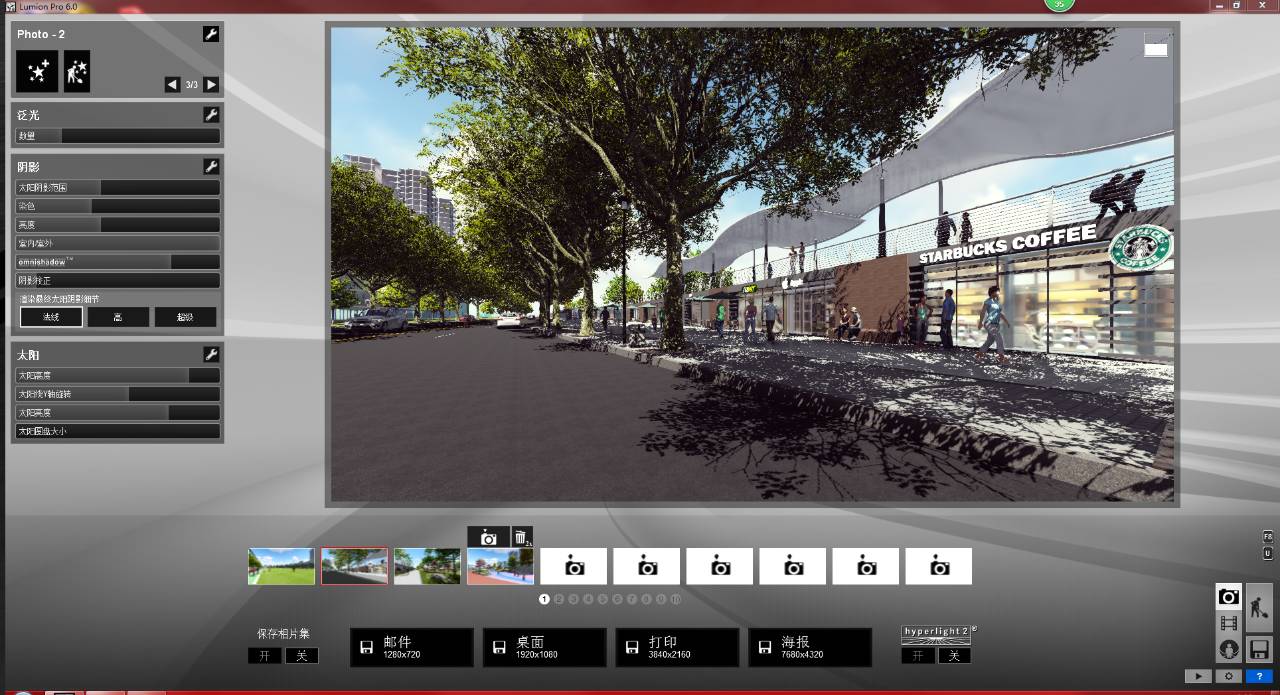Click the F8 key indicator
This screenshot has width=1280, height=695.
point(1268,537)
